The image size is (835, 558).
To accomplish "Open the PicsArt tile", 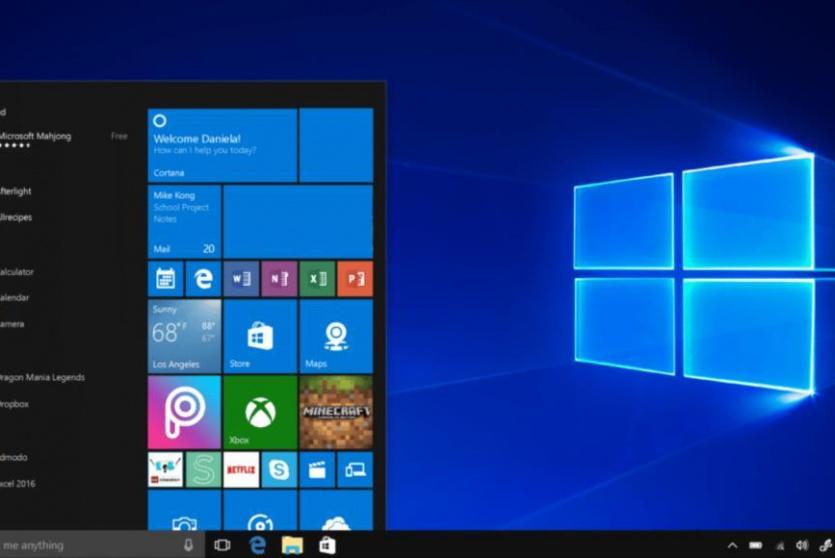I will 184,412.
